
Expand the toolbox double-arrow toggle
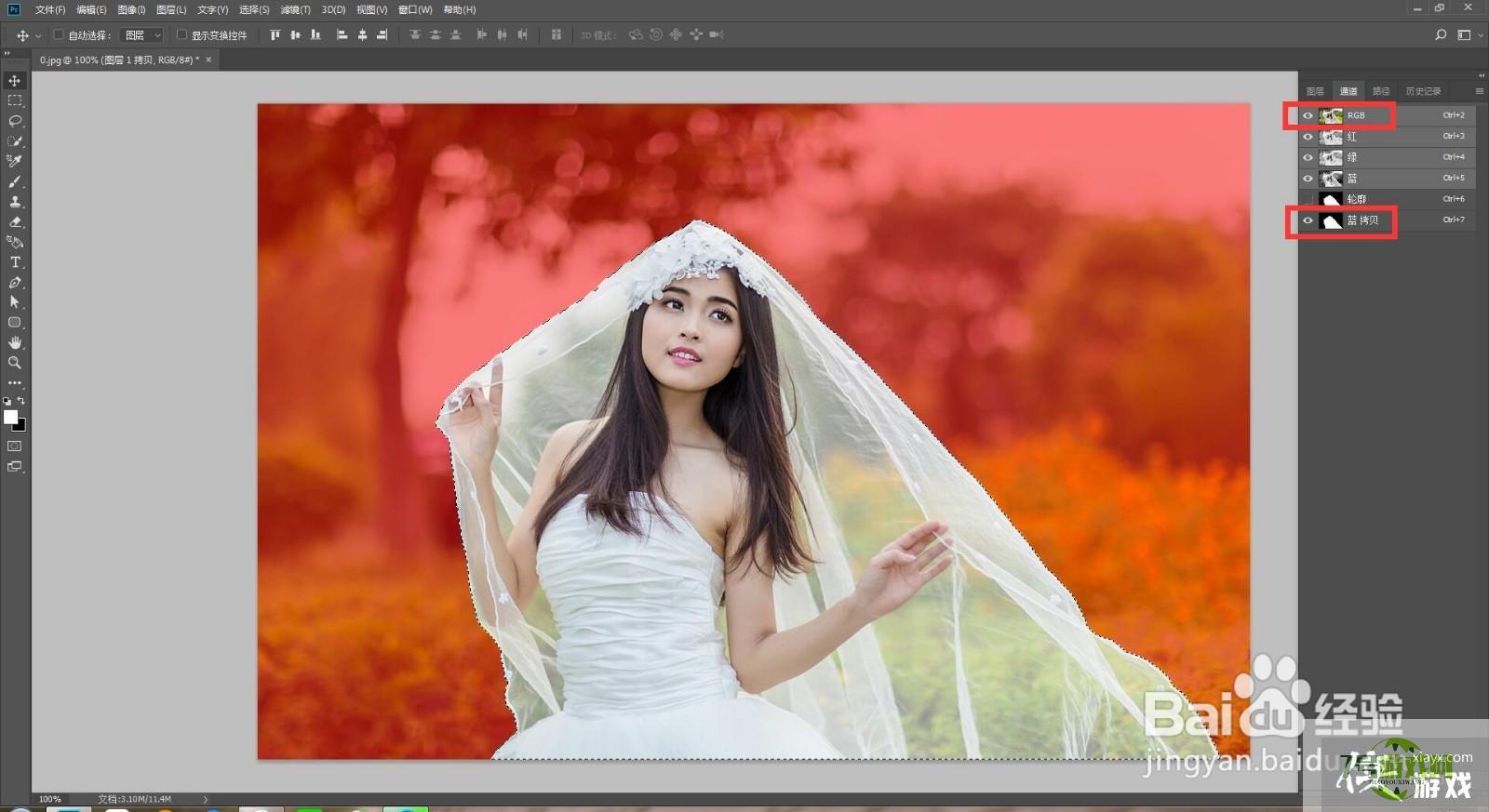point(7,53)
